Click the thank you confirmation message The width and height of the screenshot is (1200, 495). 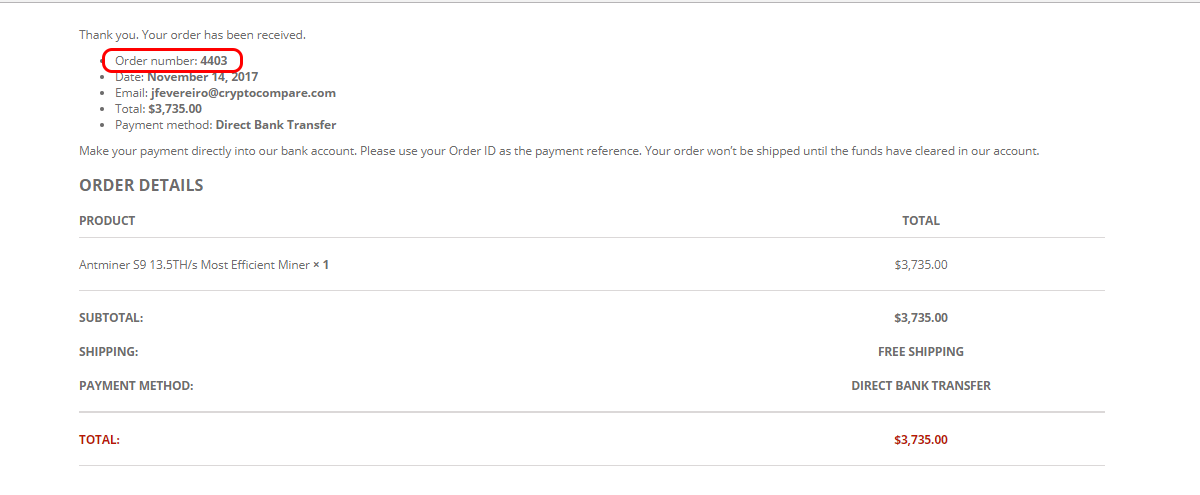coord(192,35)
